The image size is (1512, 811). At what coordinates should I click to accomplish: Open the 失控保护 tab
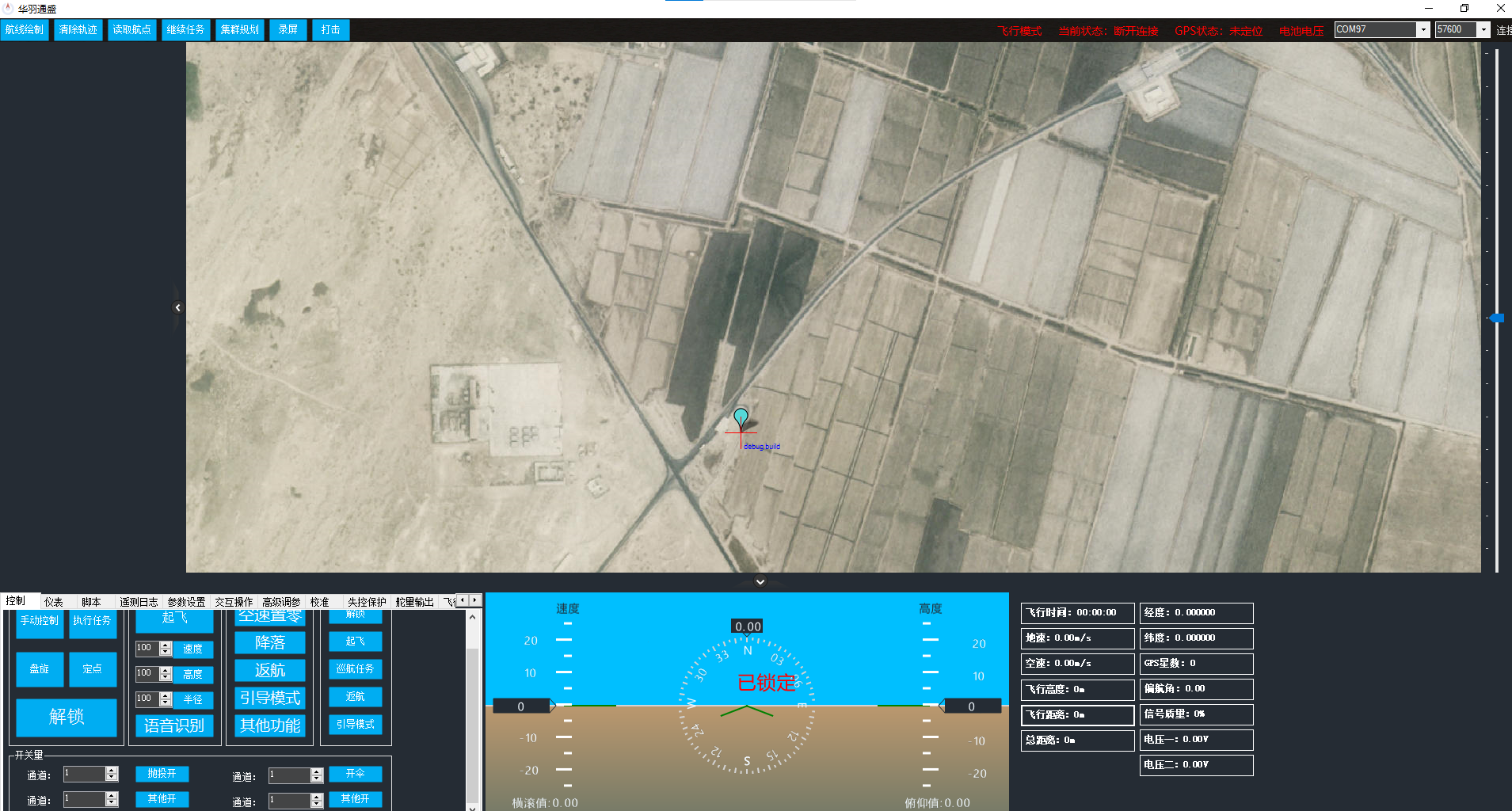coord(367,602)
